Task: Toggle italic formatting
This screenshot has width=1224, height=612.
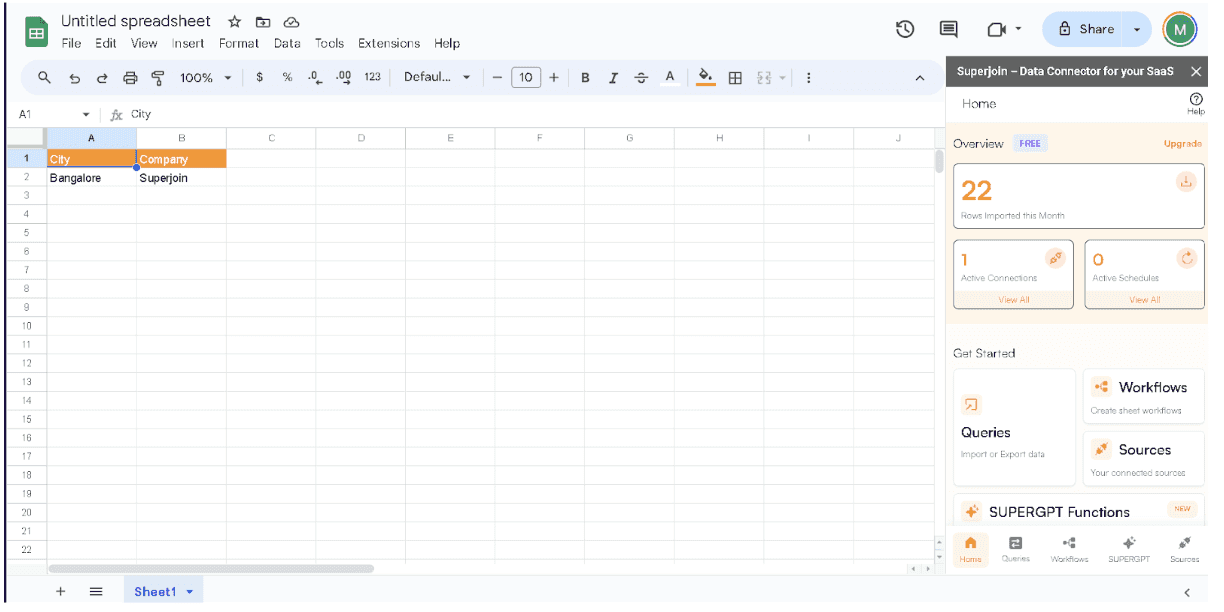Action: click(x=613, y=77)
